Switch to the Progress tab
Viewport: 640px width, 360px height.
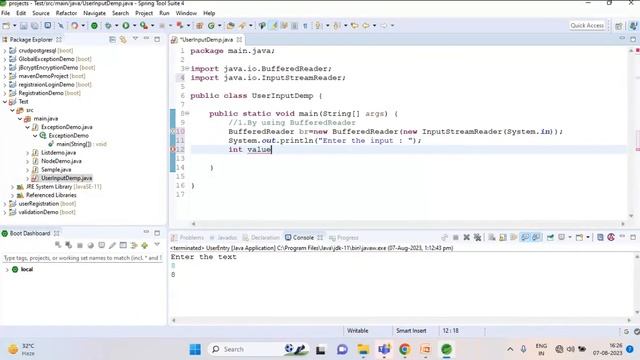point(344,238)
